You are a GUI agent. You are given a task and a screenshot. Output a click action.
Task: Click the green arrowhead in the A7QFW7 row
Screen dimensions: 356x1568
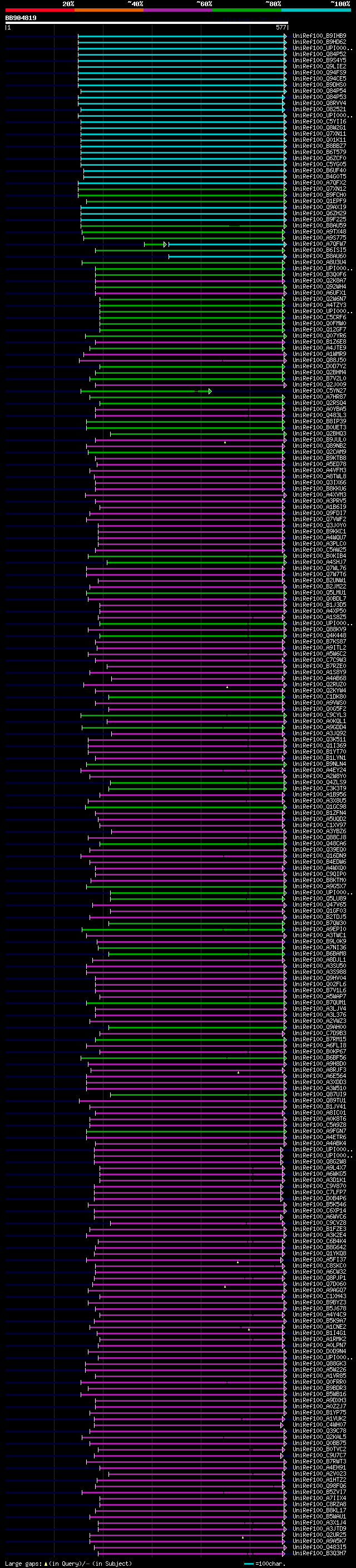point(165,244)
